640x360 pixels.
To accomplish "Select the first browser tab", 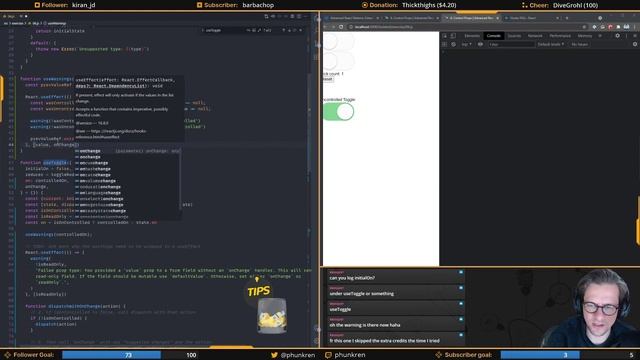I will pyautogui.click(x=351, y=18).
